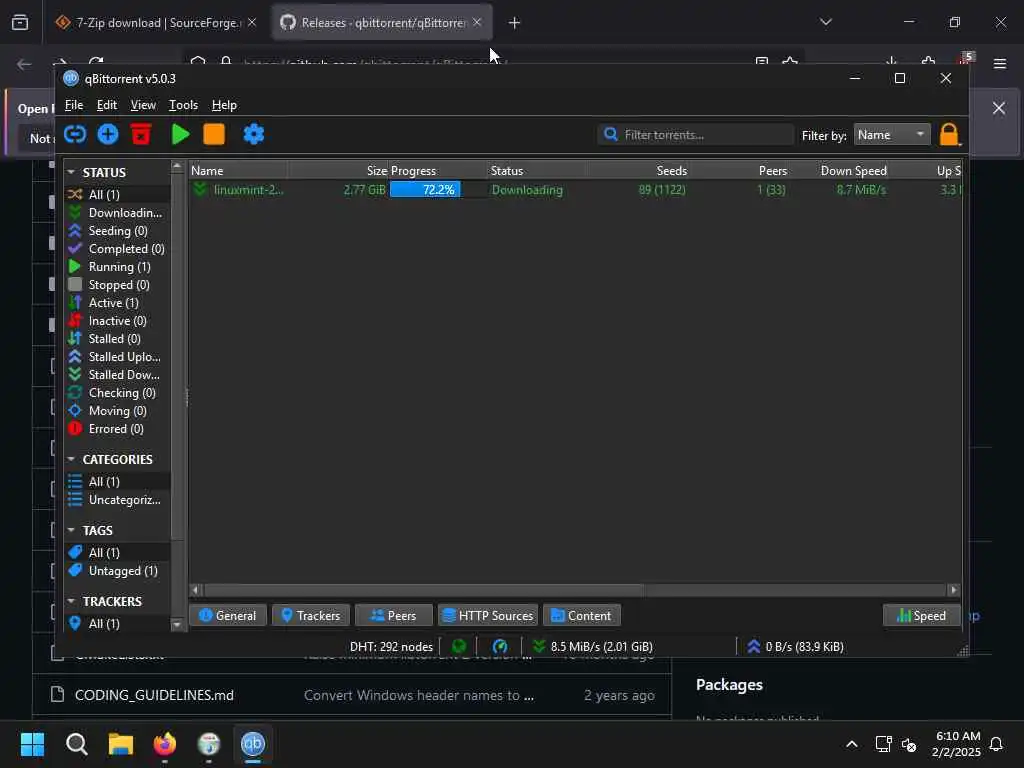Open the Edit menu
This screenshot has width=1024, height=768.
[106, 105]
